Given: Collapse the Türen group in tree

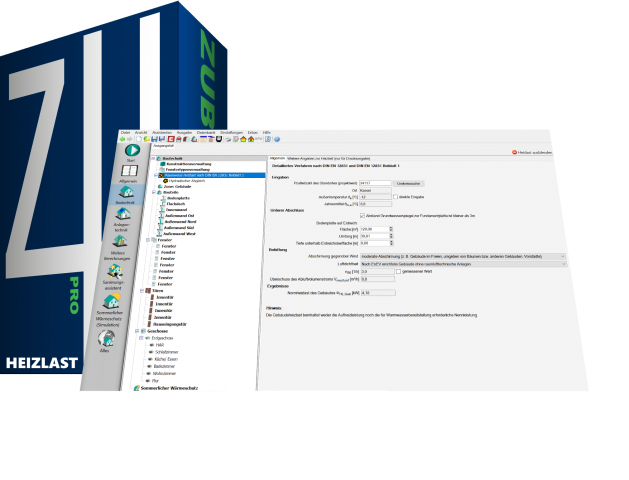Looking at the screenshot, I should (x=142, y=290).
